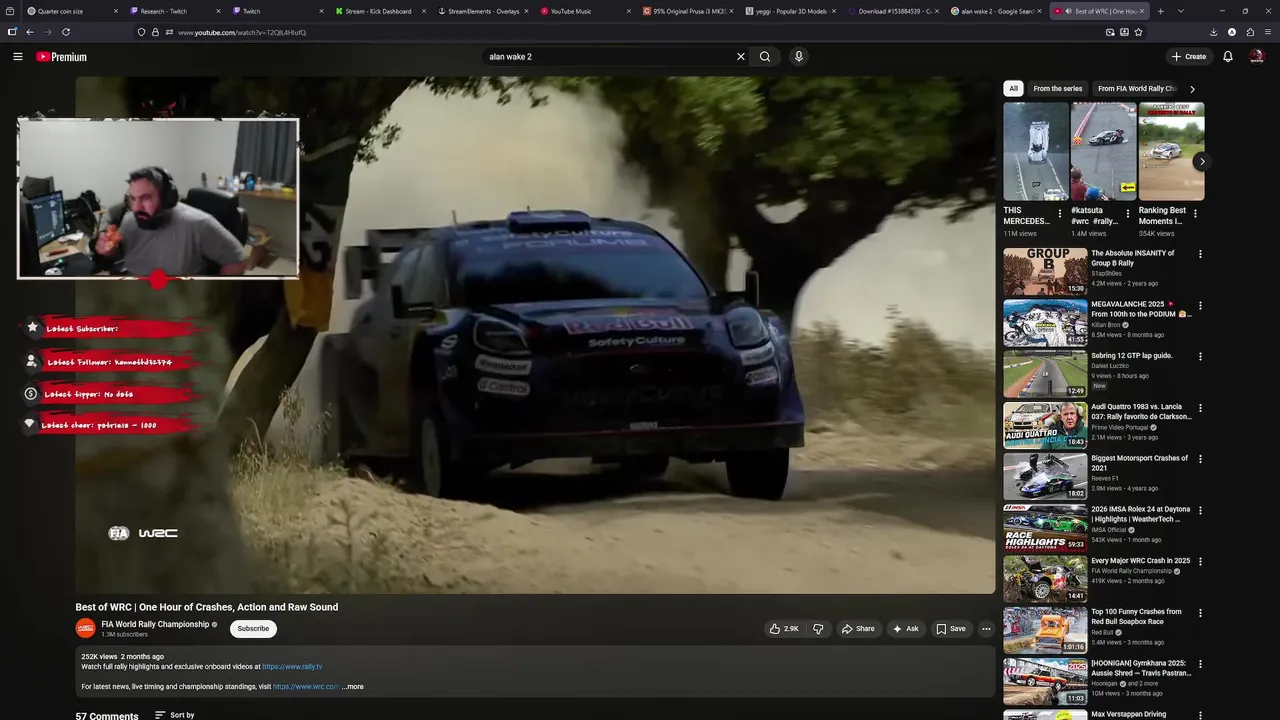The width and height of the screenshot is (1280, 720).
Task: Open the 'Every Major WRC Crash in 2025' title
Action: click(x=1141, y=561)
